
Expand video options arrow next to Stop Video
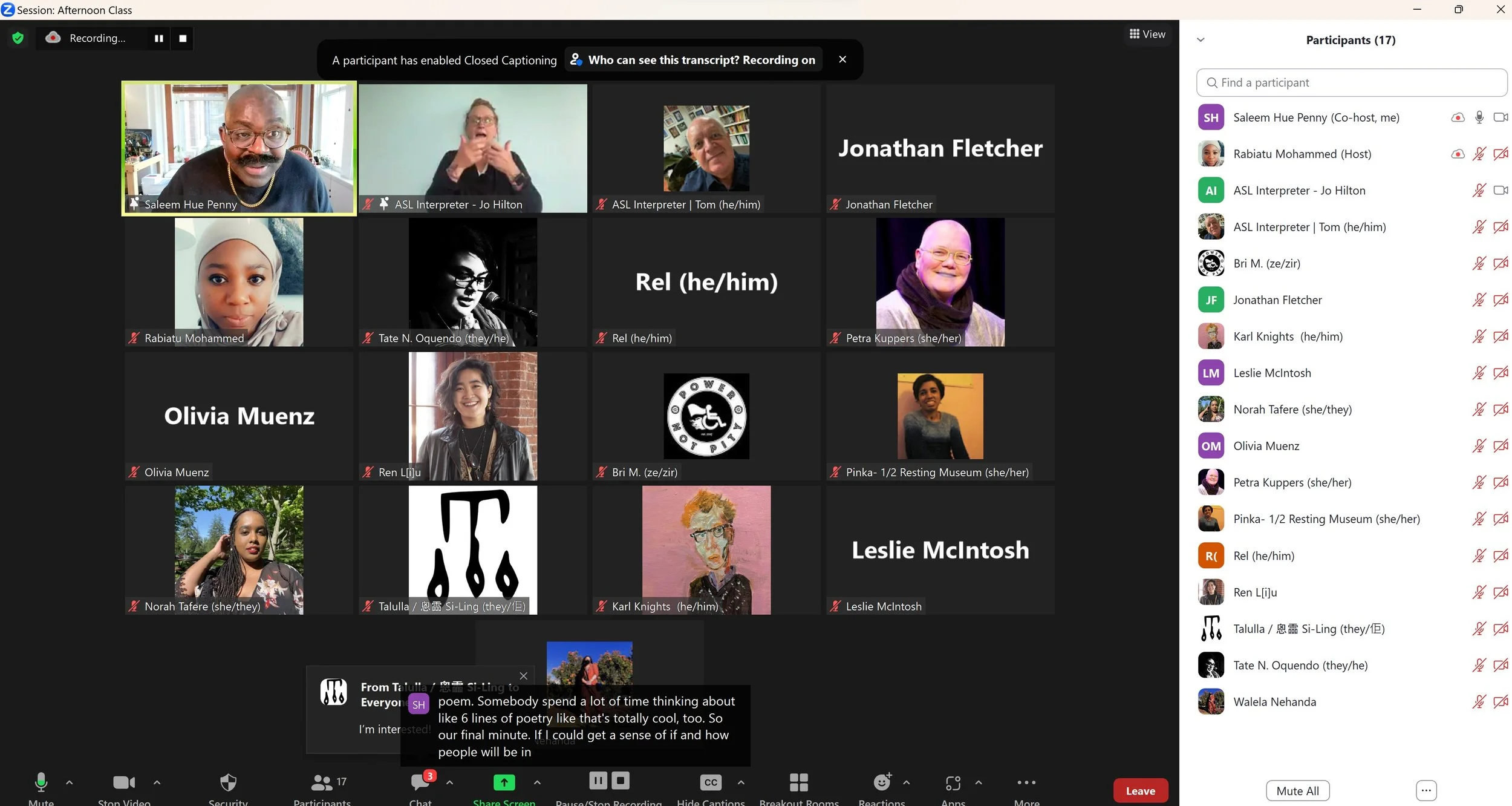click(x=157, y=782)
